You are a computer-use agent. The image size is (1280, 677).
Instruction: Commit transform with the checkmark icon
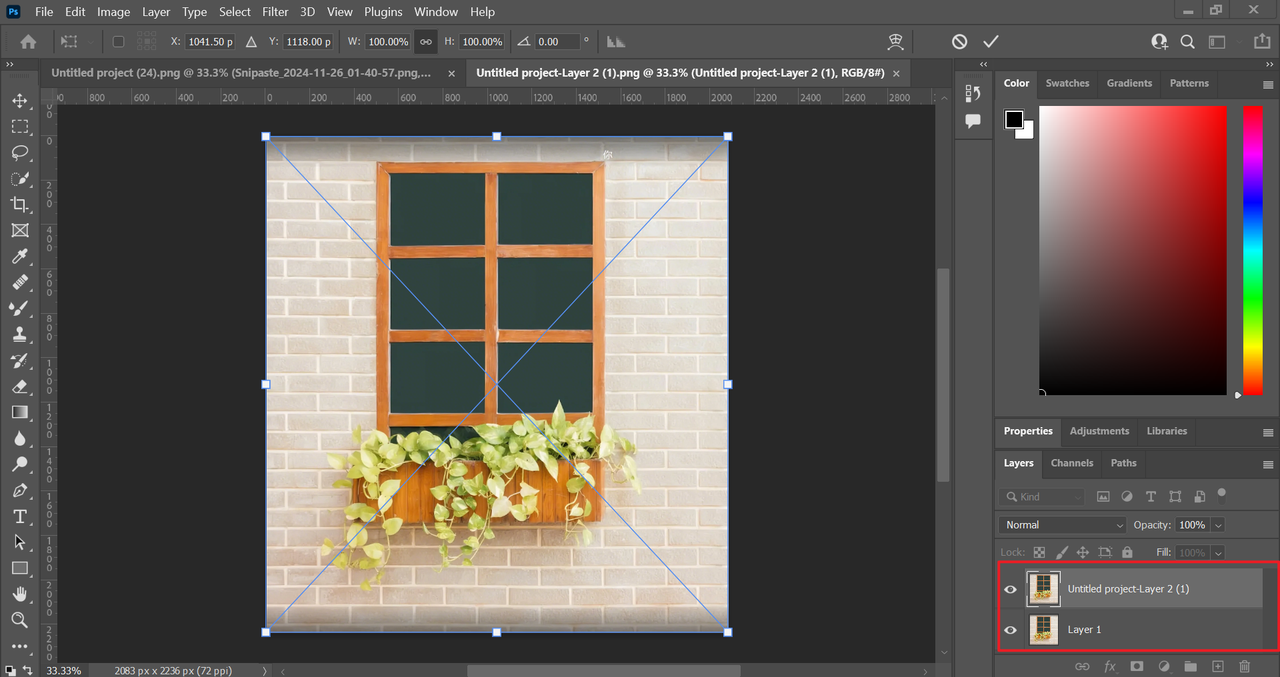(x=990, y=41)
